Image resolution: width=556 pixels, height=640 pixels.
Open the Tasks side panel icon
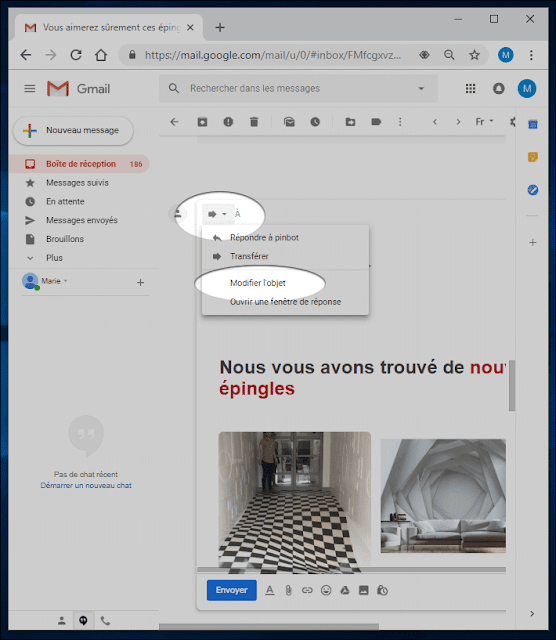533,190
